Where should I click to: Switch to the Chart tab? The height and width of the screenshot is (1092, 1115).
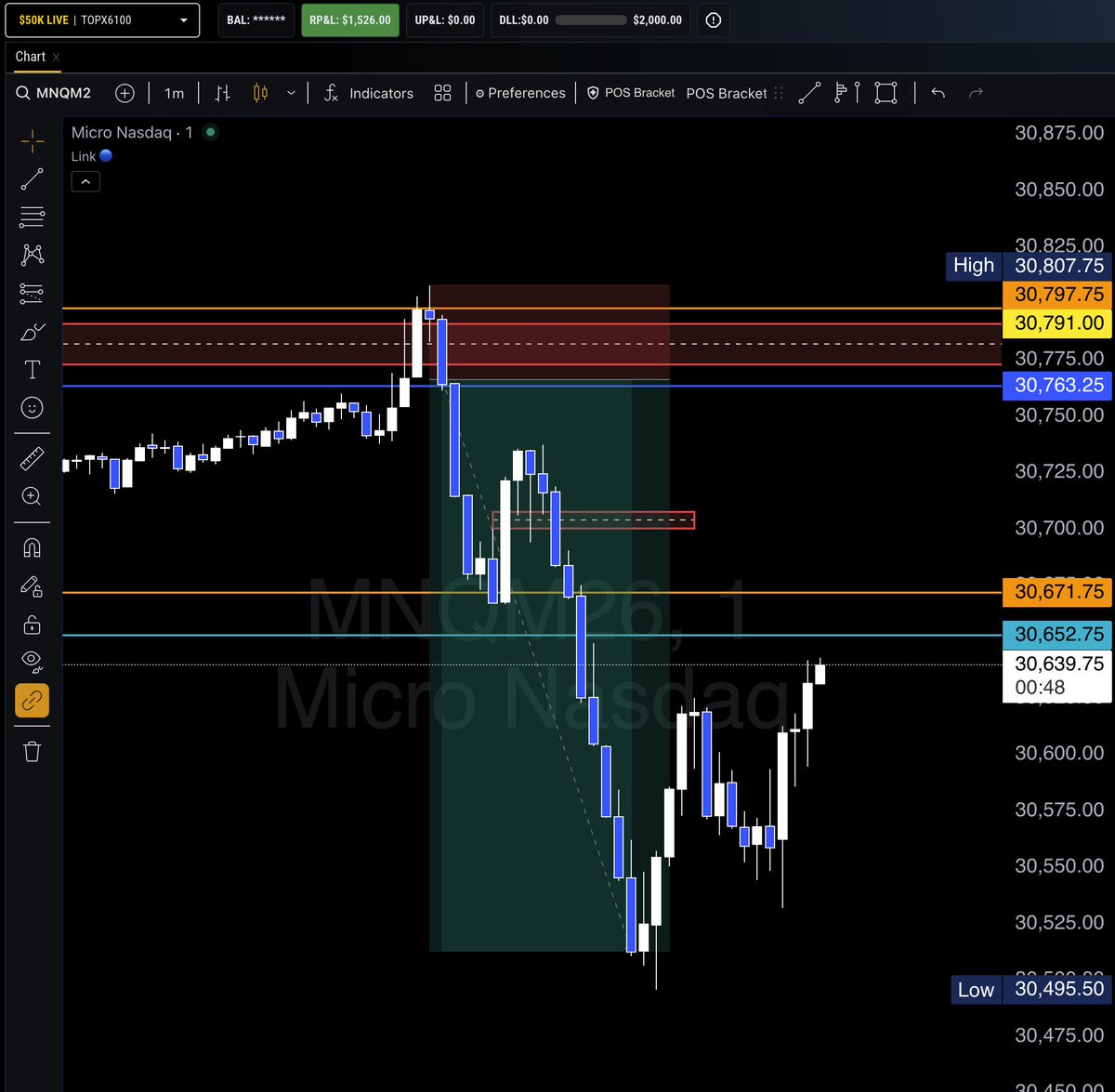click(x=31, y=57)
